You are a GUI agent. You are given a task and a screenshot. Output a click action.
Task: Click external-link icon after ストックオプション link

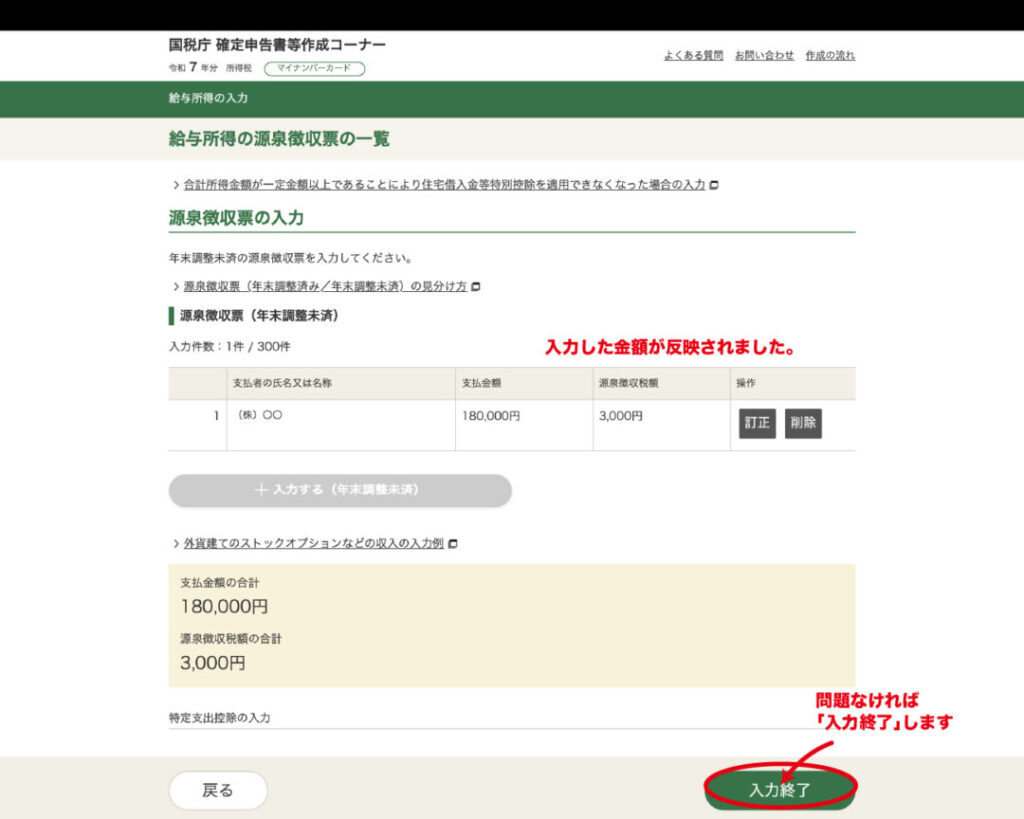453,544
